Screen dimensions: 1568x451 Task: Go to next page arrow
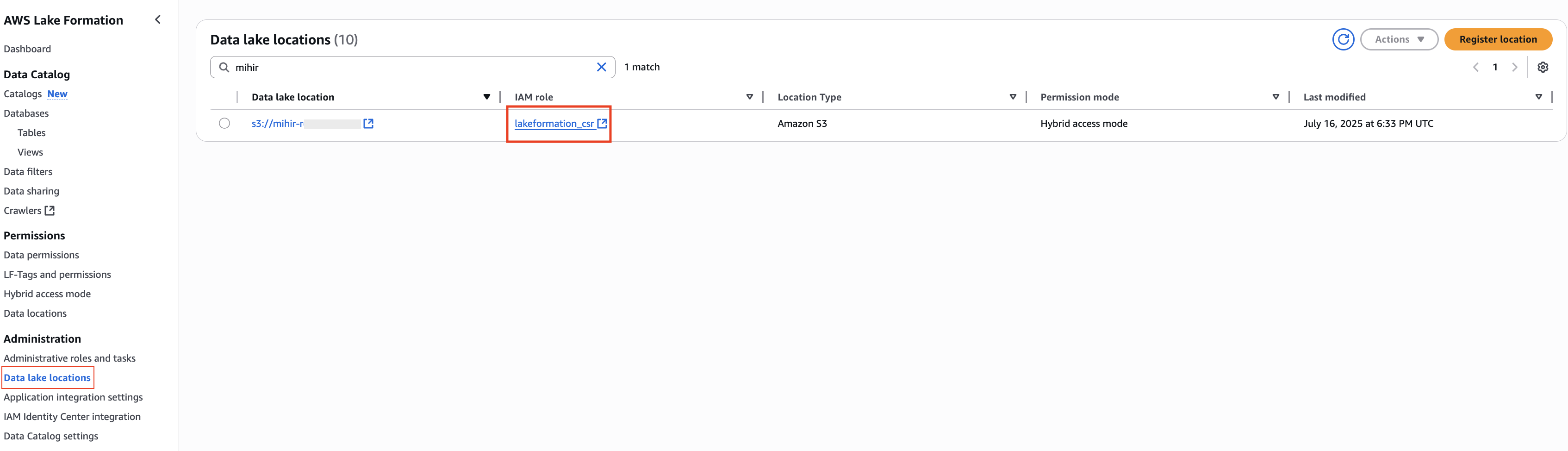[1514, 67]
